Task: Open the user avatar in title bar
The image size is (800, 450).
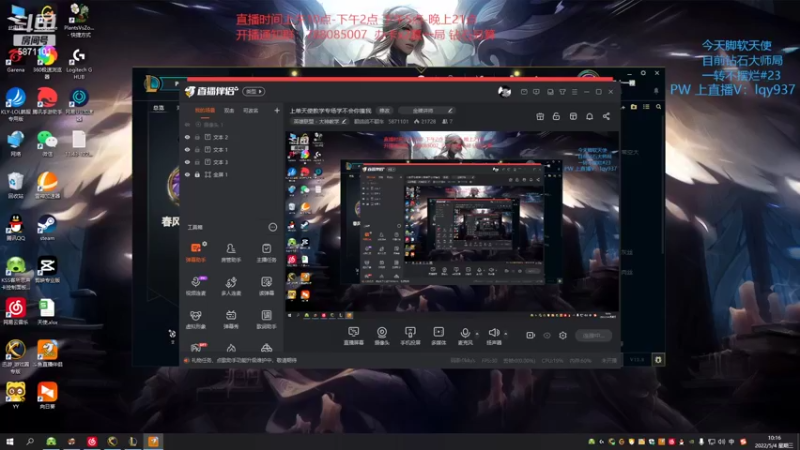Action: [504, 92]
